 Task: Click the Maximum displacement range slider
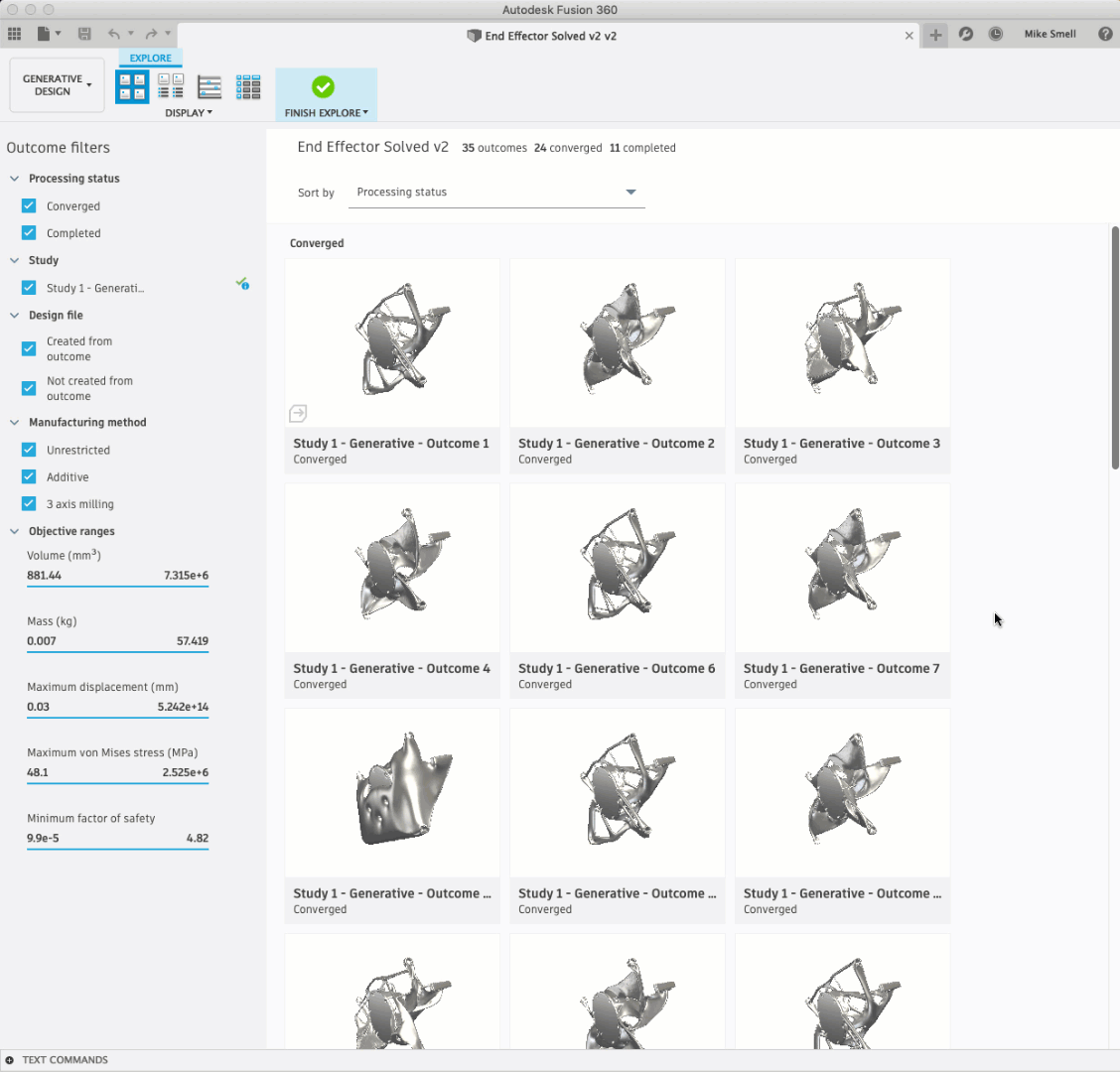tap(118, 719)
